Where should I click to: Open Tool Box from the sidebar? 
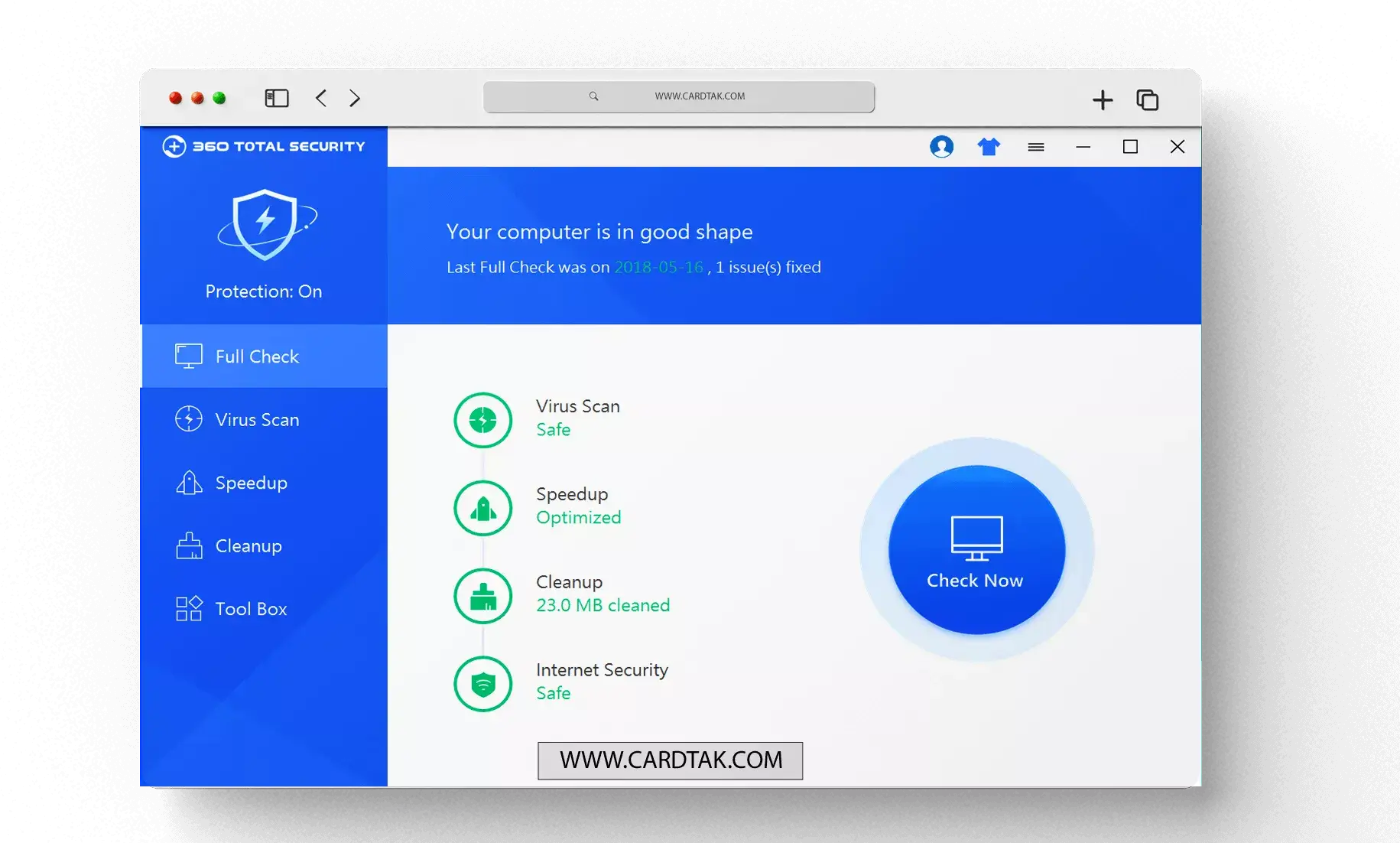(x=251, y=609)
